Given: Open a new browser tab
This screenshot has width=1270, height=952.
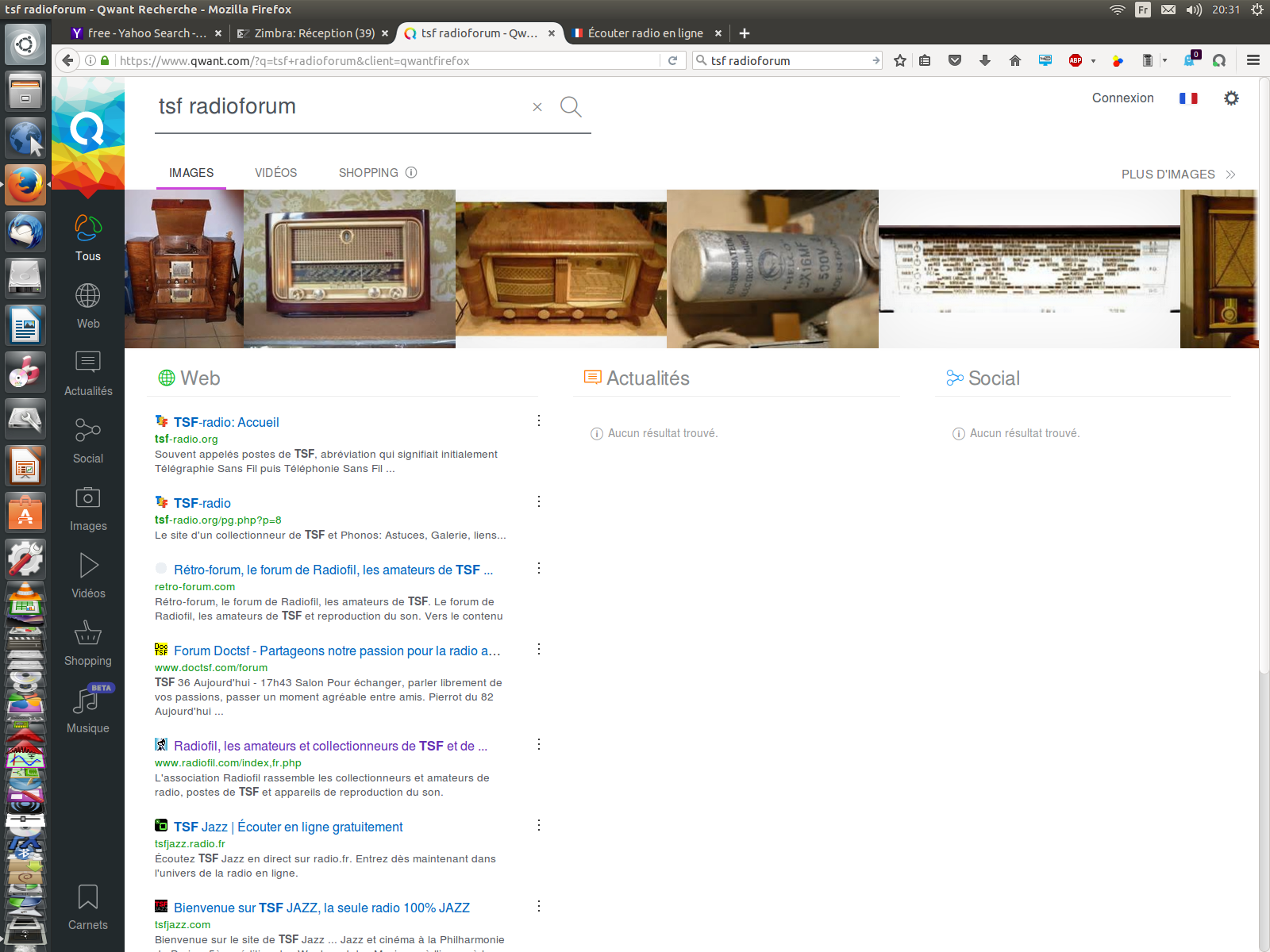Looking at the screenshot, I should [744, 33].
